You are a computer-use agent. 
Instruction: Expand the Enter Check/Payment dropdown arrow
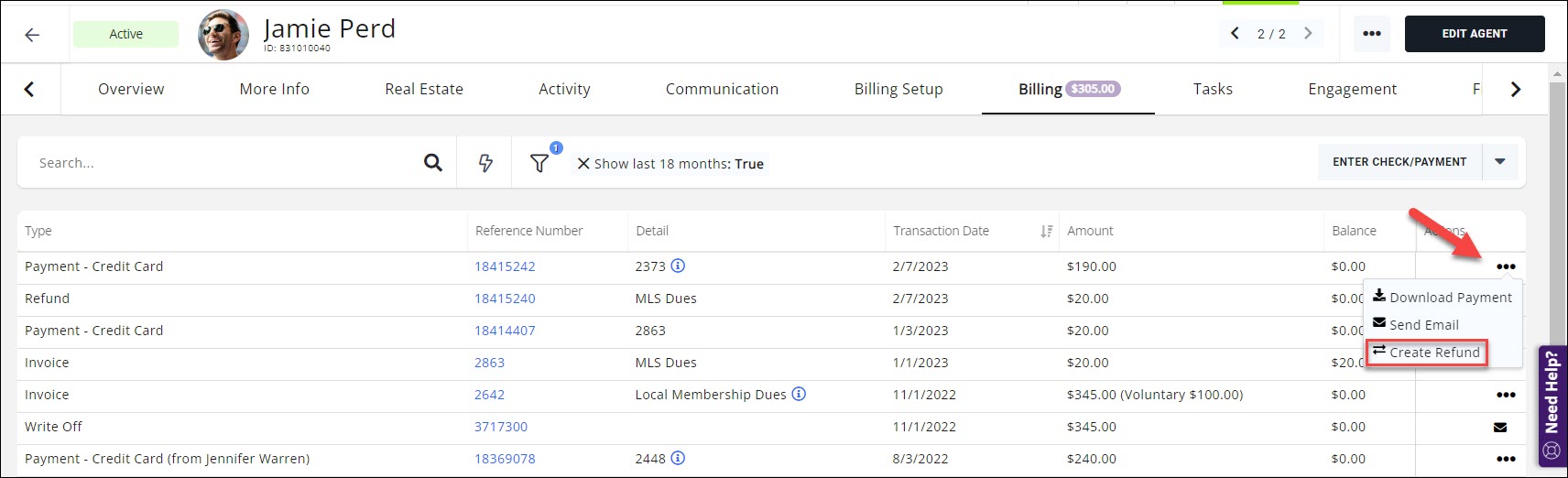[1500, 162]
